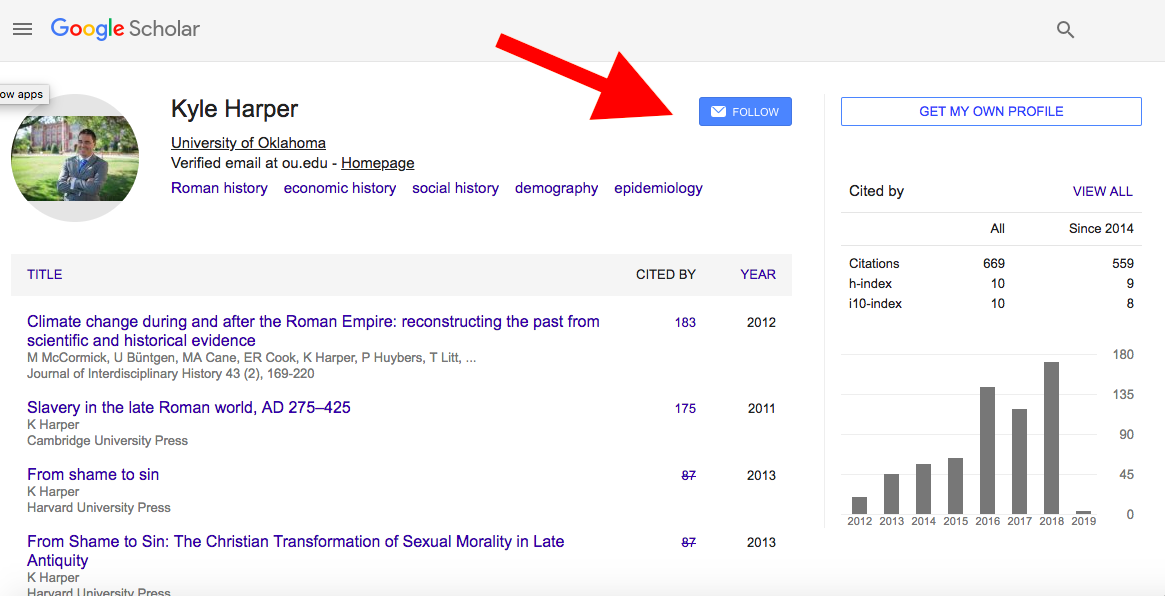Viewport: 1165px width, 596px height.
Task: Select the Roman history interest tag
Action: 219,188
